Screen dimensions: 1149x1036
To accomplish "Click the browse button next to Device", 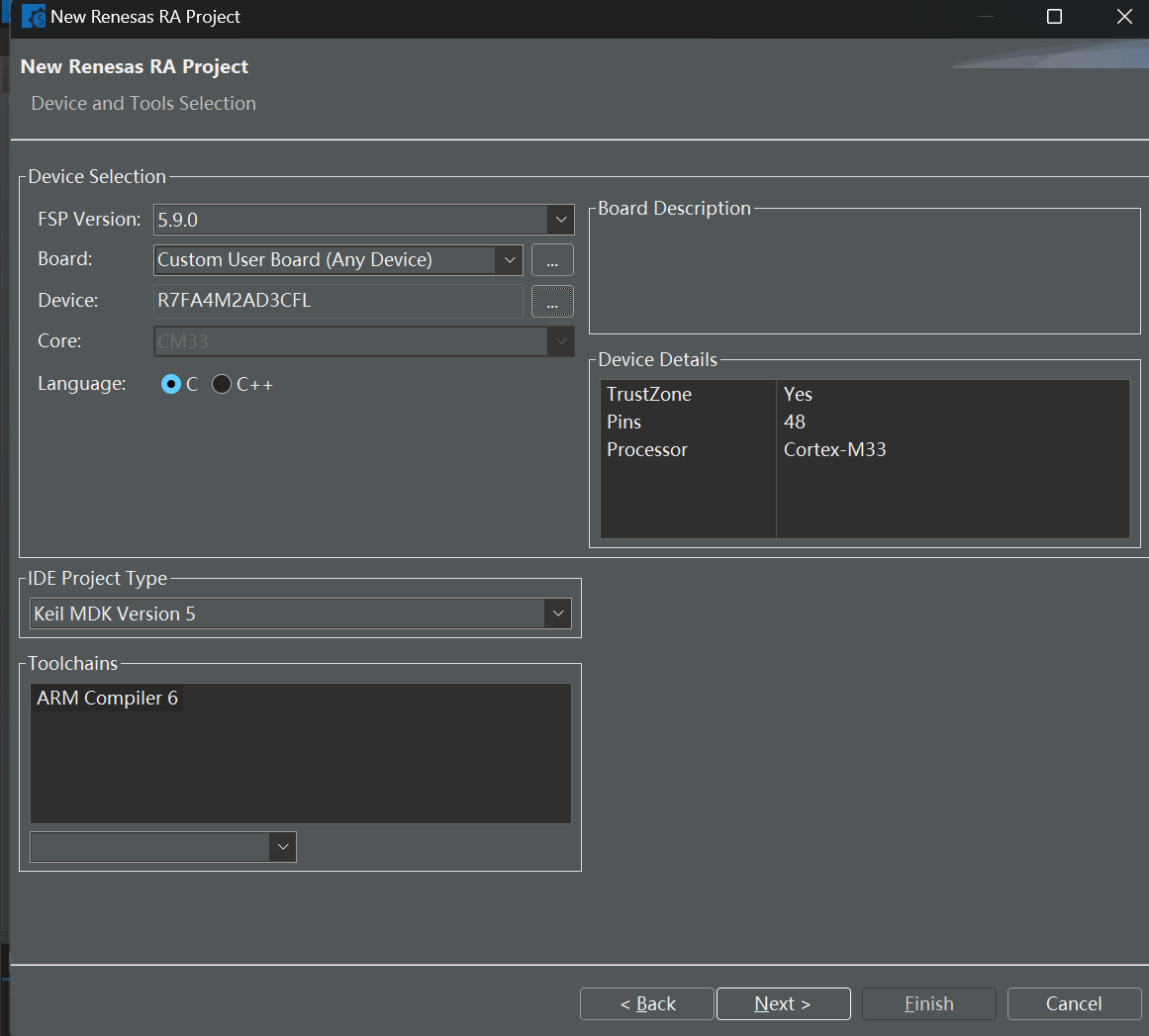I will click(x=552, y=301).
